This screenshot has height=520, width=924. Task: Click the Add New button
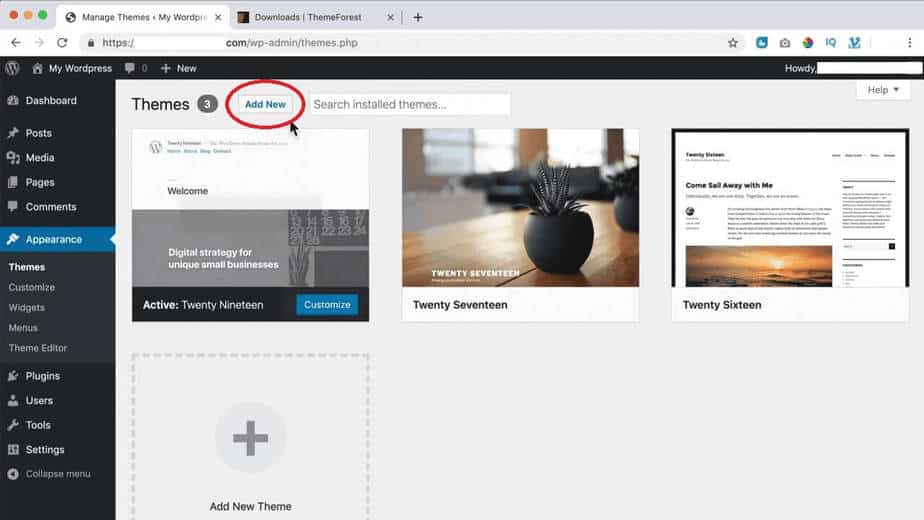(x=265, y=104)
